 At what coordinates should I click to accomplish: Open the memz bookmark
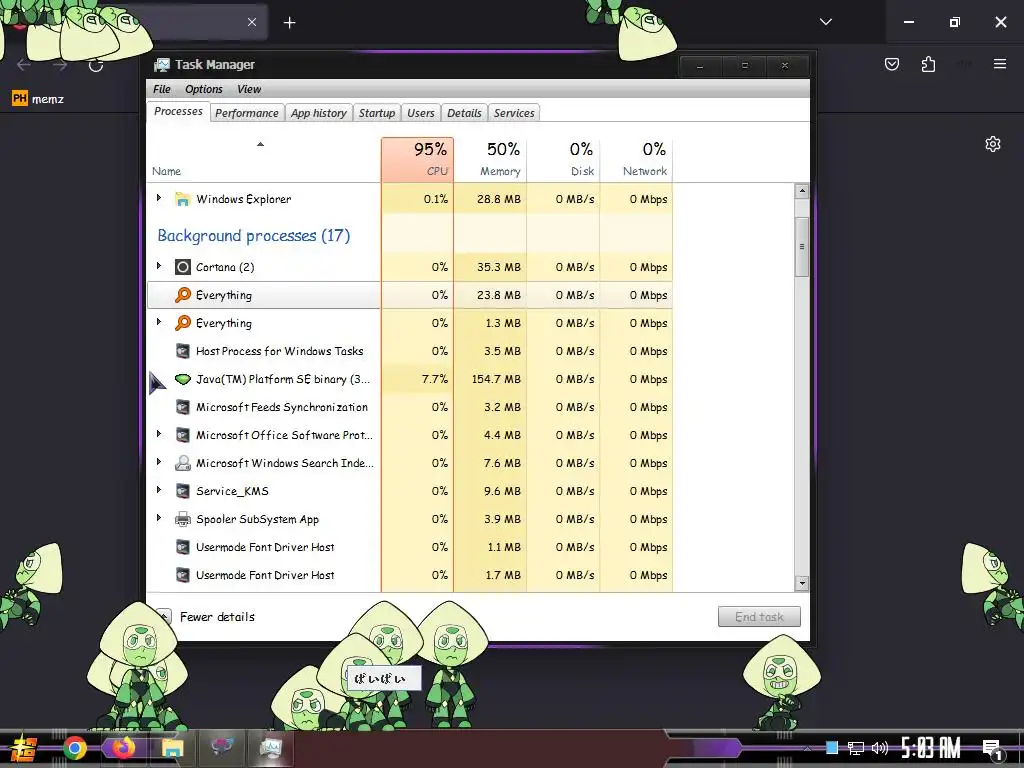tap(38, 99)
